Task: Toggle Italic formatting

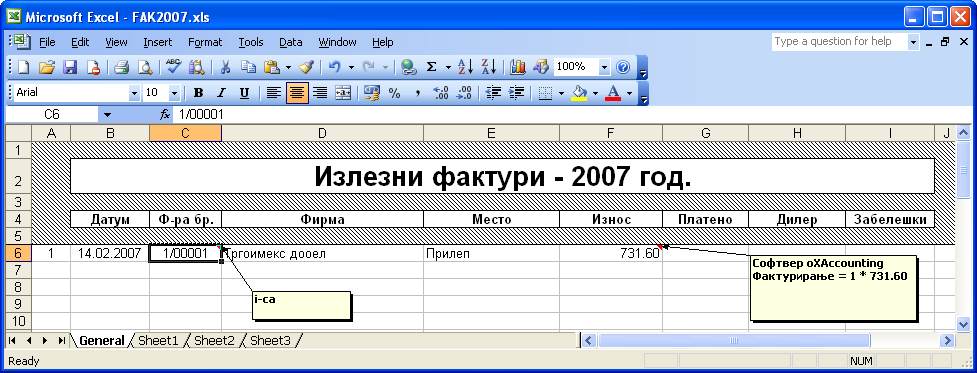Action: coord(221,93)
